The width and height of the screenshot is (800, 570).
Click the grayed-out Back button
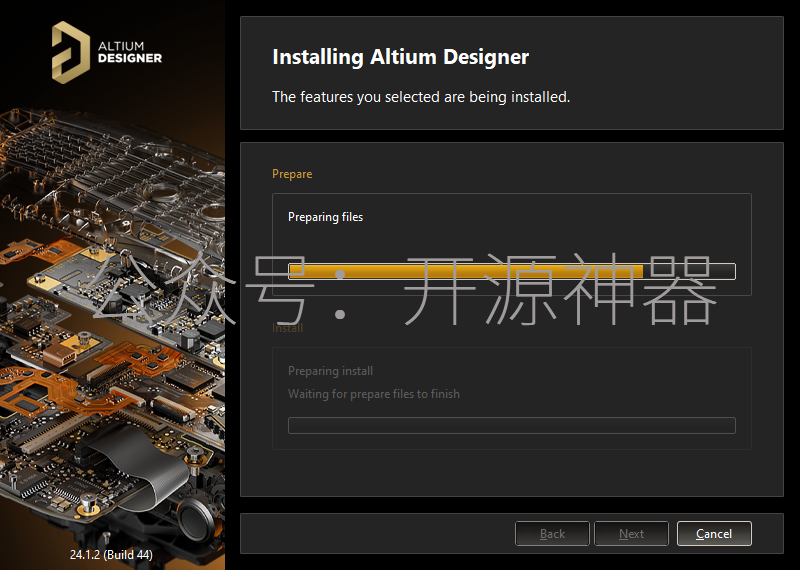point(552,534)
